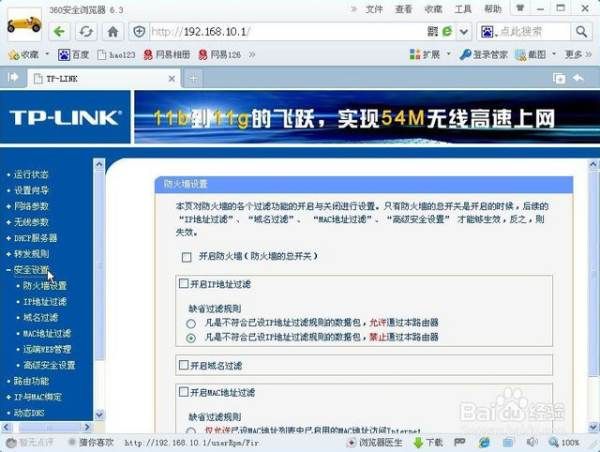The image size is (600, 452).
Task: Expand DHCP服务器 in the sidebar
Action: coord(35,238)
